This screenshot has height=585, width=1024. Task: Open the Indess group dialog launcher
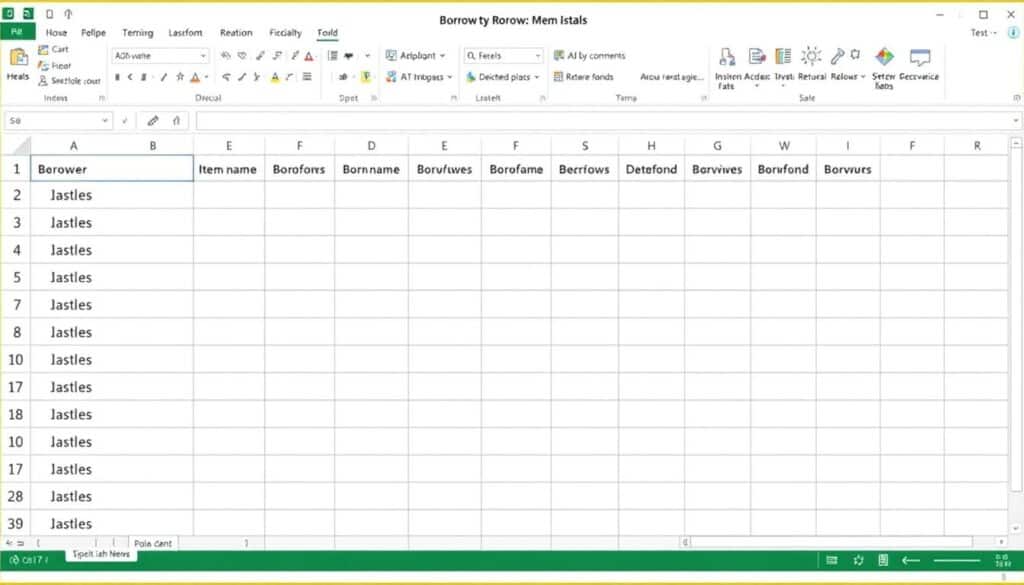102,98
